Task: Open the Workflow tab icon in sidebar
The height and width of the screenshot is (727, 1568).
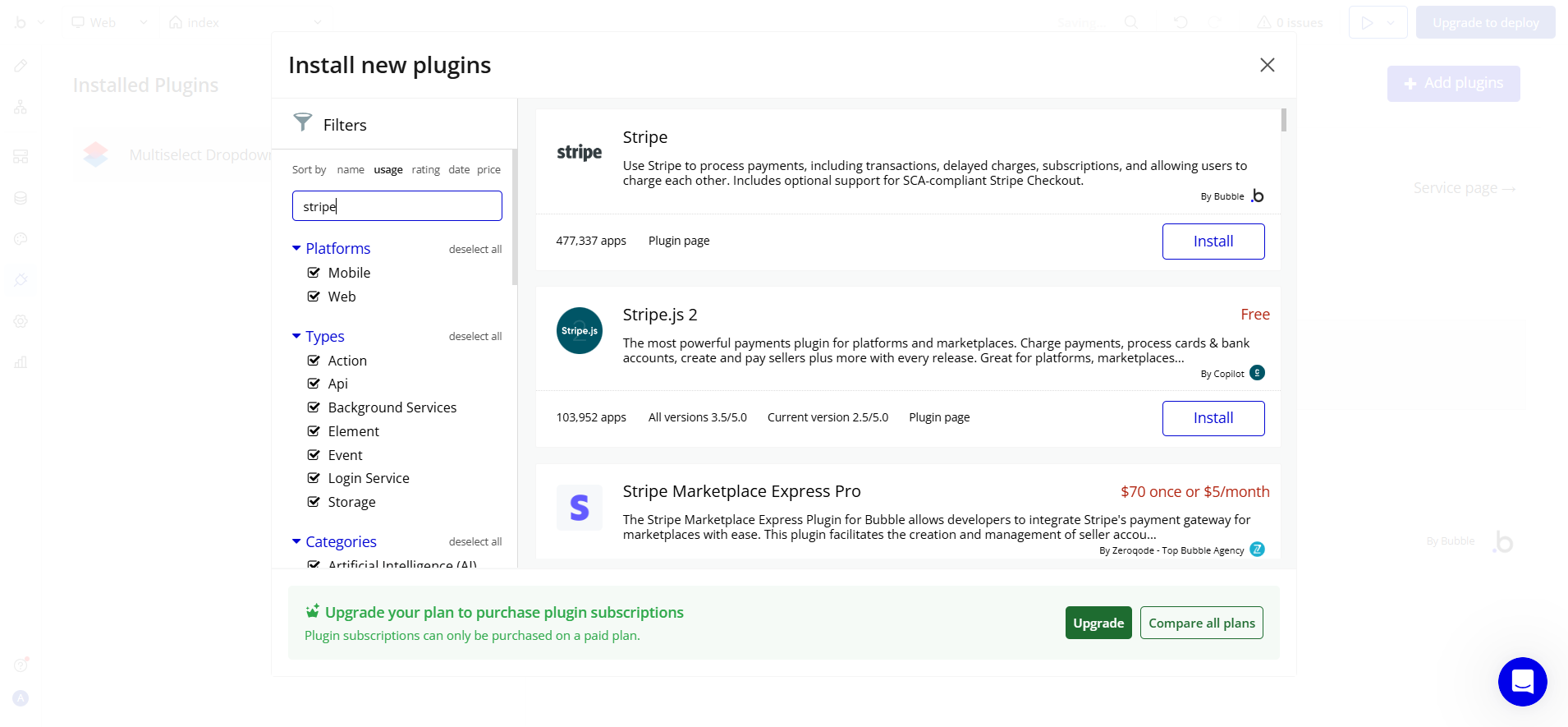Action: point(21,108)
